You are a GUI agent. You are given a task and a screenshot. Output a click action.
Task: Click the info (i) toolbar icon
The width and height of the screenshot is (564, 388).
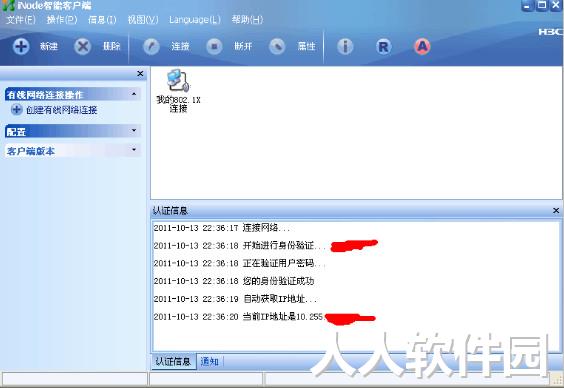pyautogui.click(x=345, y=46)
